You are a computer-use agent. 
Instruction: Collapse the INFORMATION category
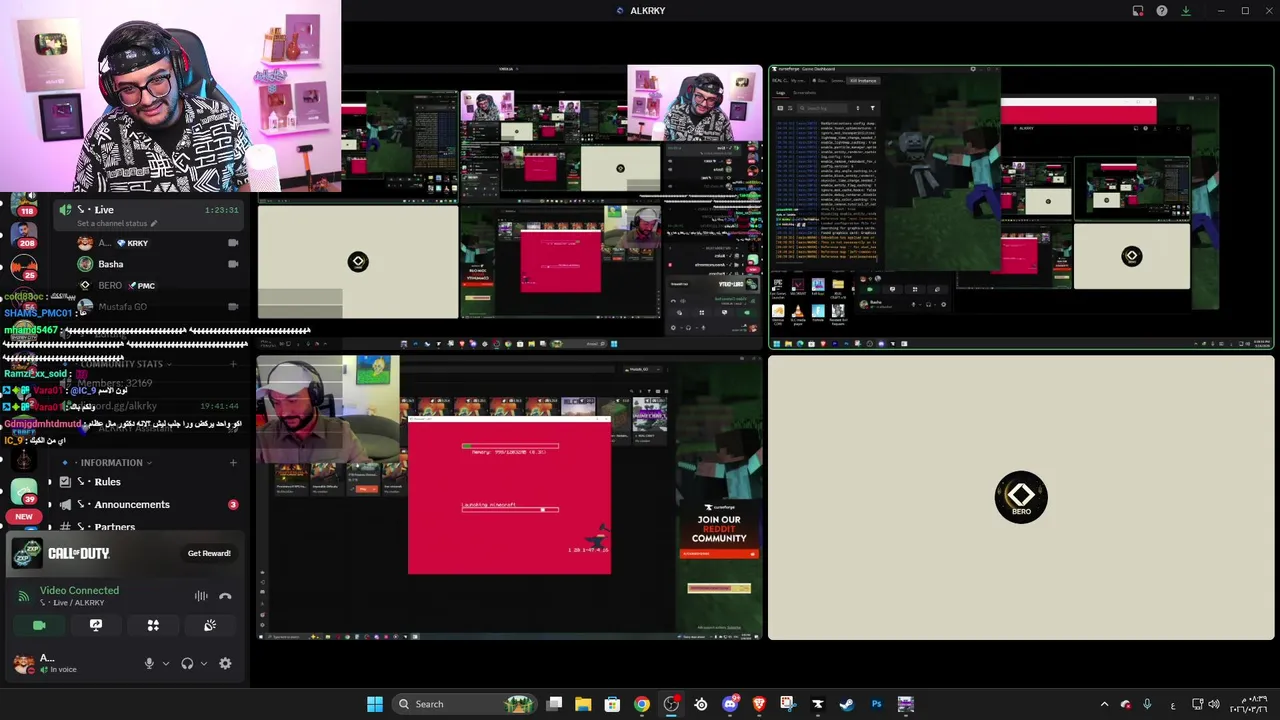110,463
